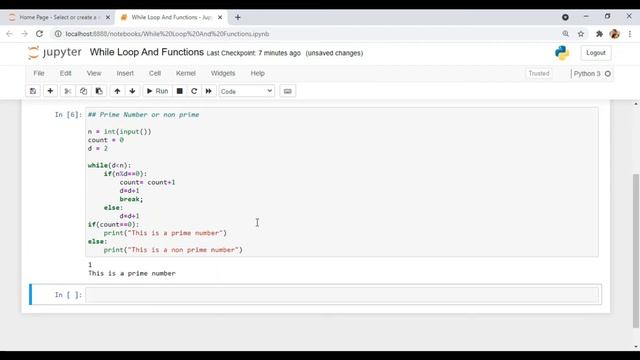
Task: Go forward in browser history
Action: tap(24, 34)
